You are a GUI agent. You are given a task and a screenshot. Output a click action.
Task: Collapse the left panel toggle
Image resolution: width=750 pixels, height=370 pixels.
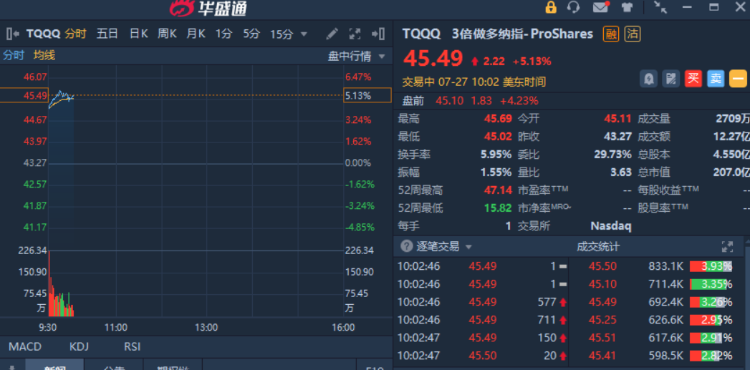pyautogui.click(x=13, y=34)
